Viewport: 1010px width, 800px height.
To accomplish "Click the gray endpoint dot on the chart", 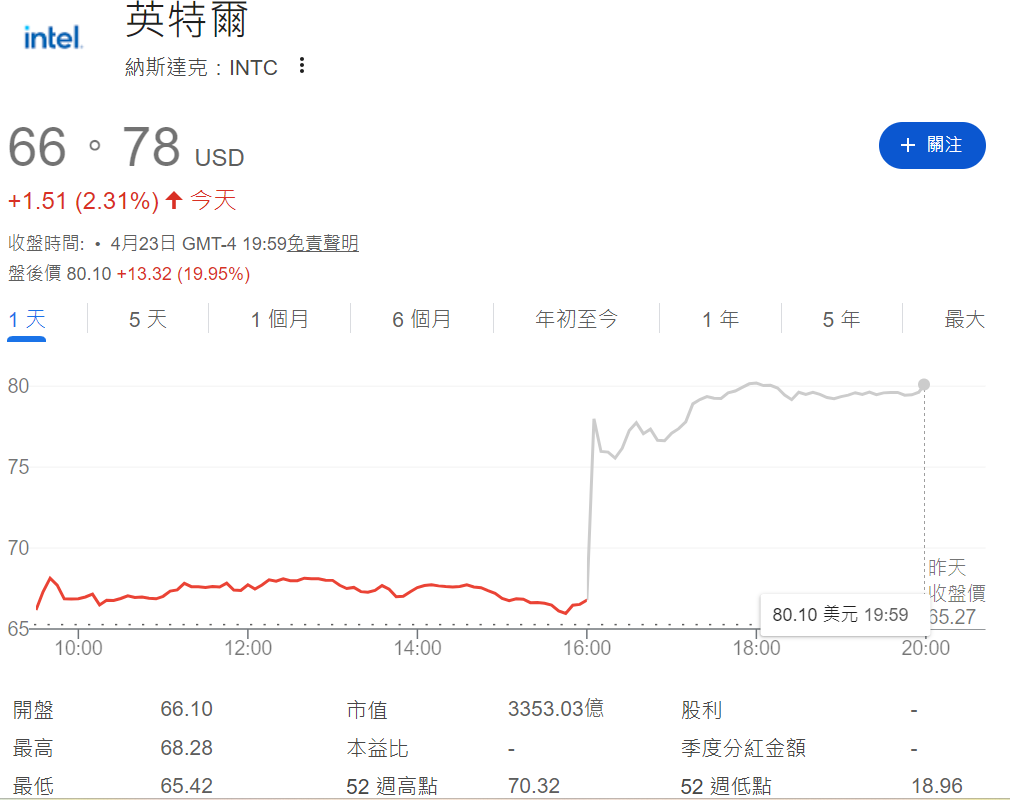I will click(x=923, y=384).
